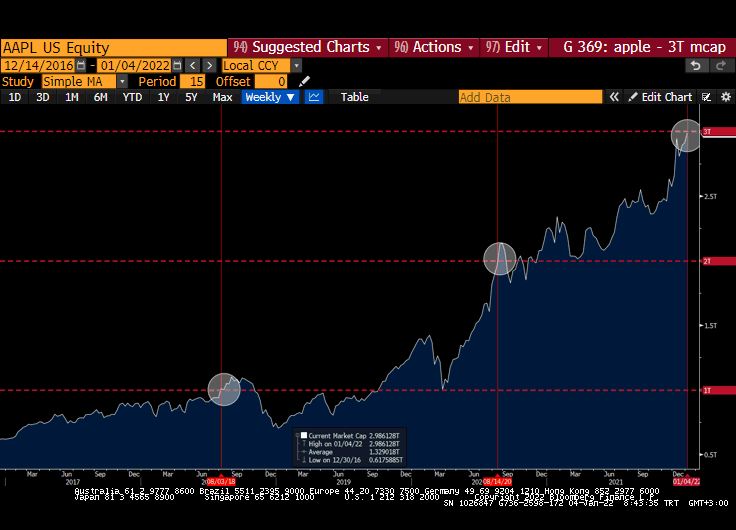Go to next date range arrow
This screenshot has width=736, height=530.
click(x=209, y=66)
